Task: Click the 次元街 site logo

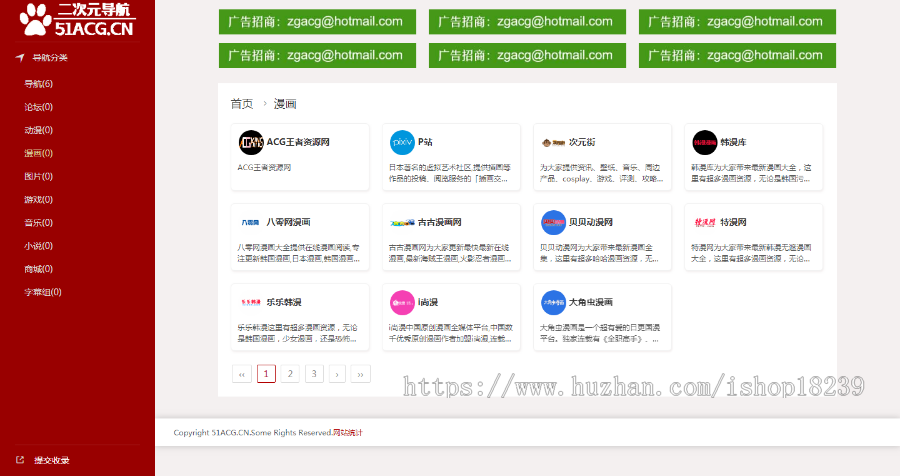Action: pos(553,142)
